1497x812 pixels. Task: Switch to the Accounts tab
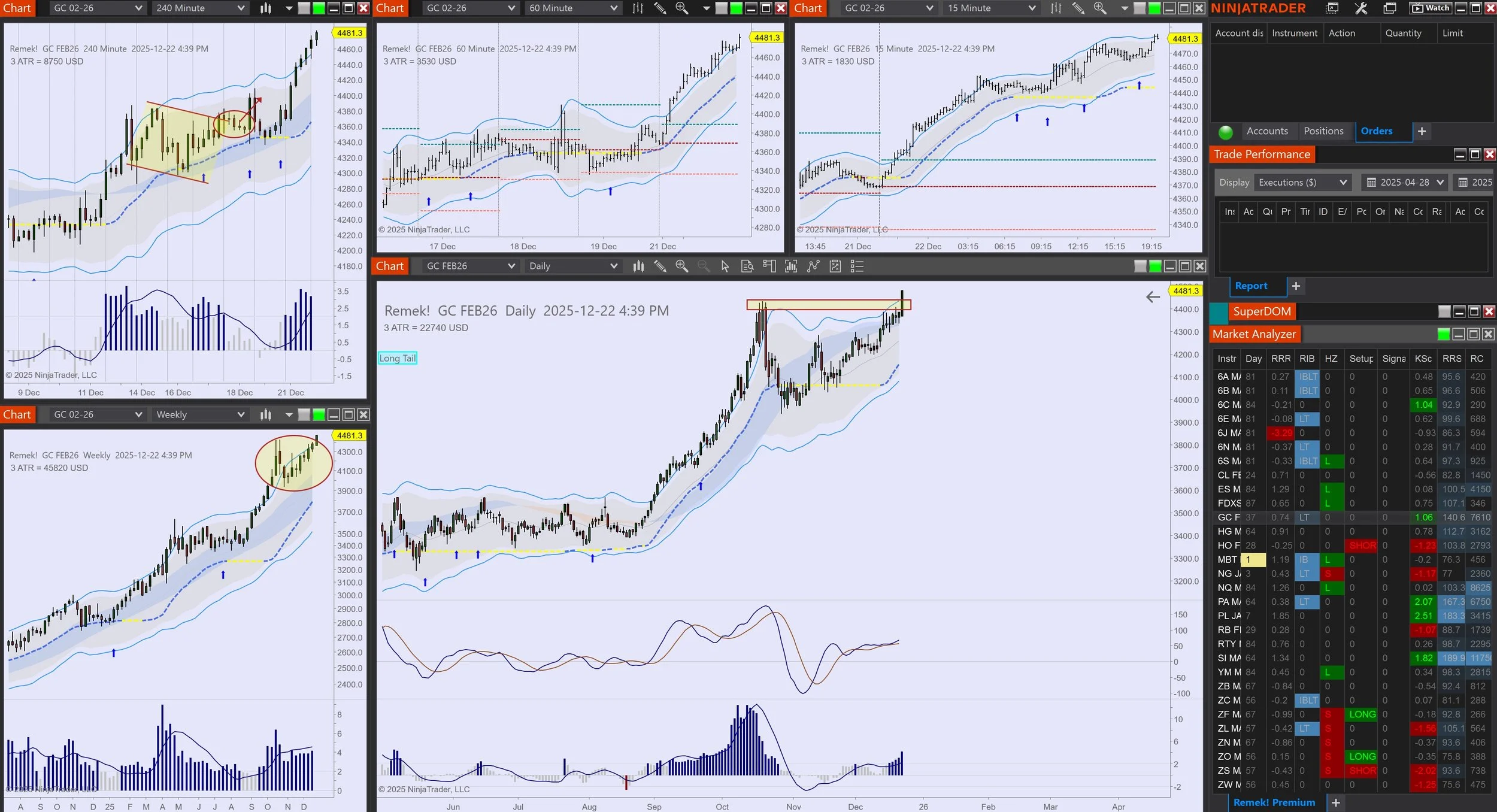pos(1266,131)
